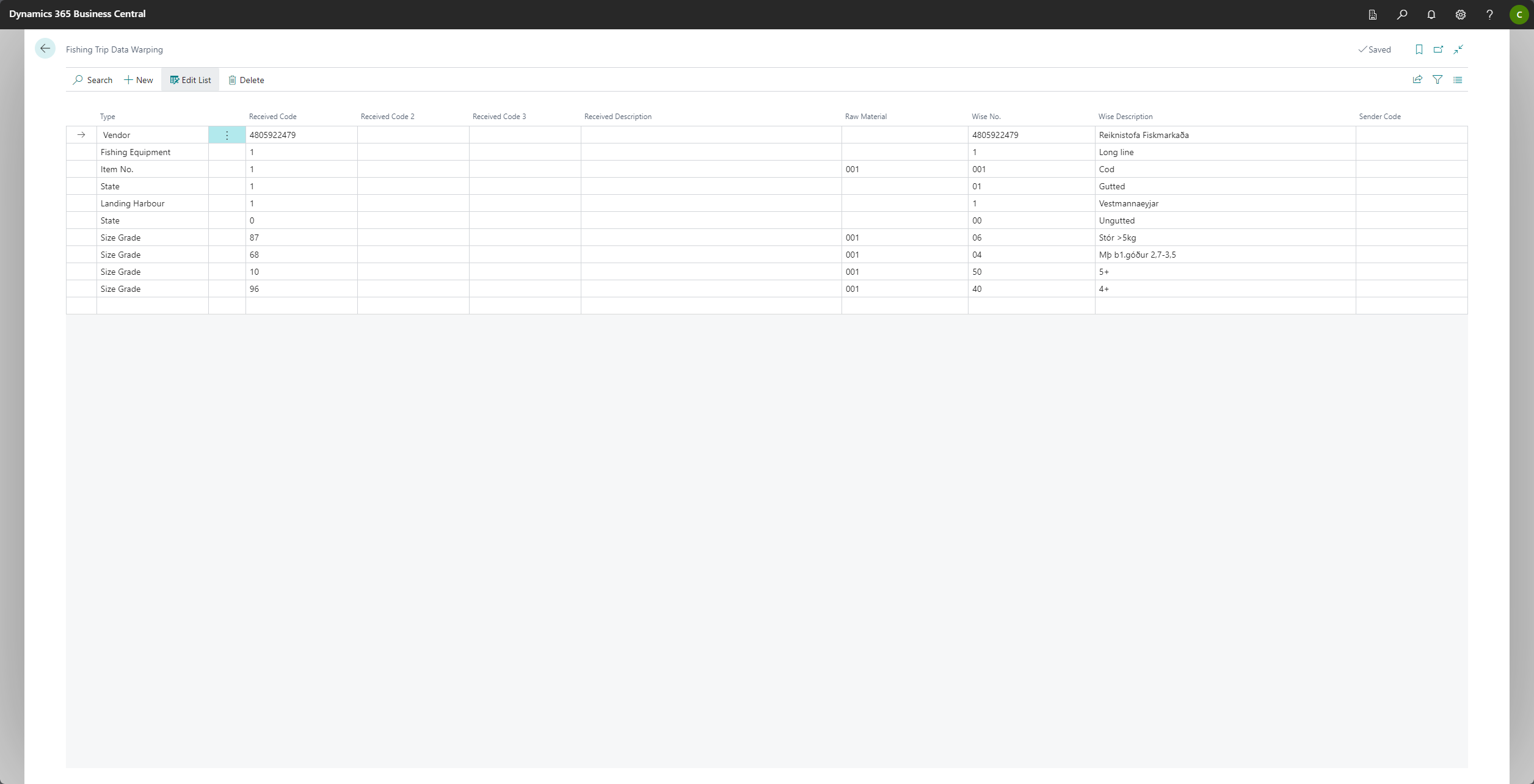Sort by the Received Code column header
Image resolution: width=1534 pixels, height=784 pixels.
(272, 117)
